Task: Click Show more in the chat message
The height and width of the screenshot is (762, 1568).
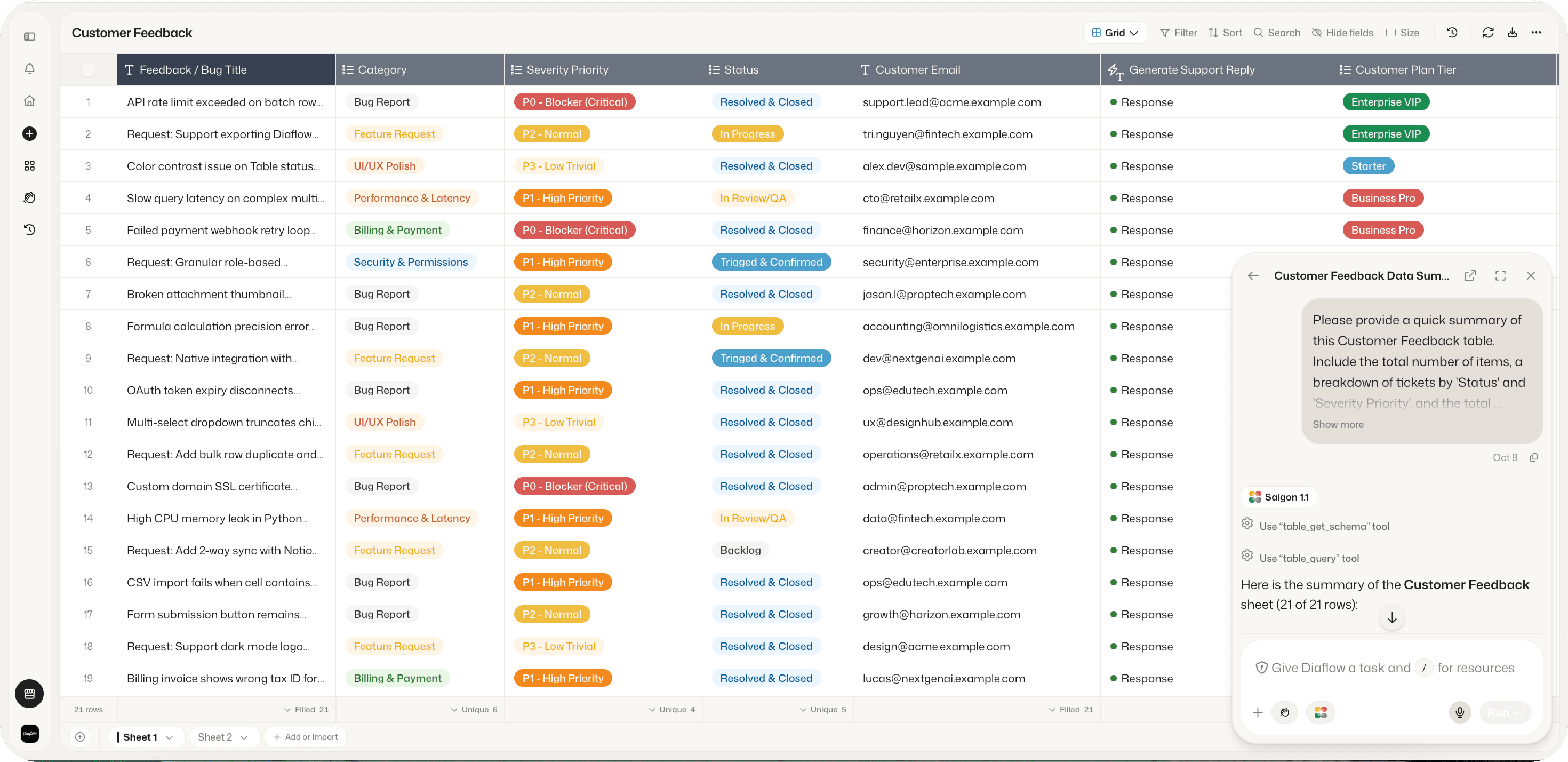Action: click(x=1337, y=425)
